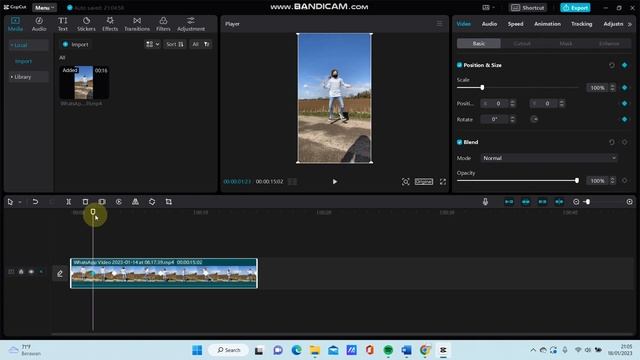
Task: Reset the Blend settings
Action: (x=611, y=142)
